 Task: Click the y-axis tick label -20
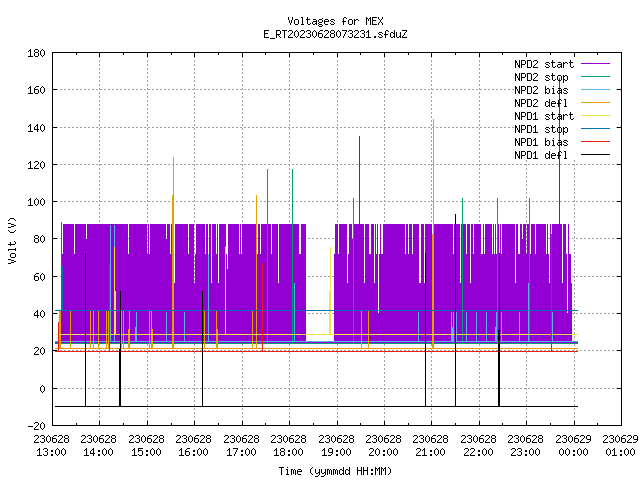pyautogui.click(x=36, y=426)
